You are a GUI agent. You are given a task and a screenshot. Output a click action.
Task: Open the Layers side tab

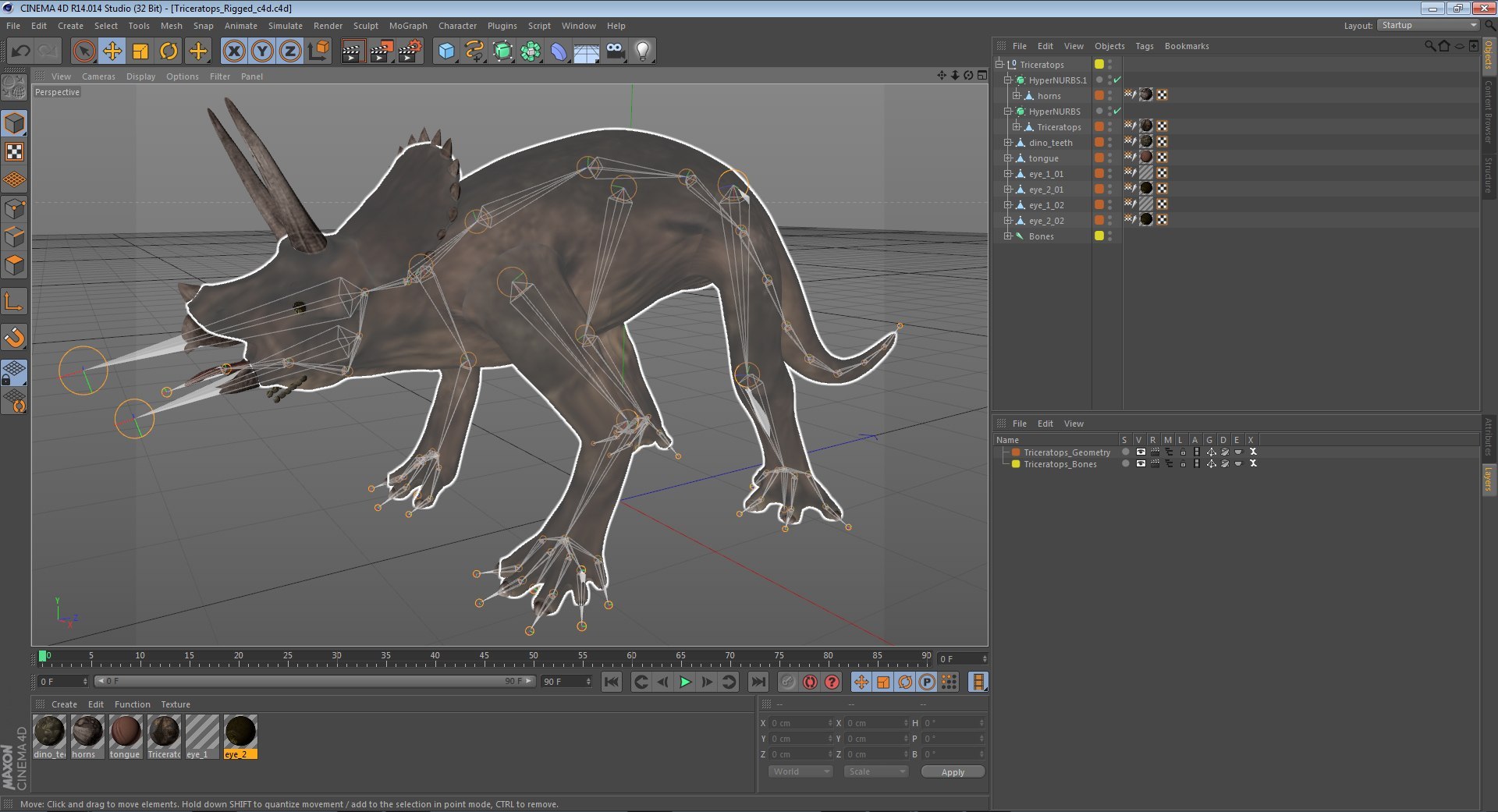tap(1489, 479)
